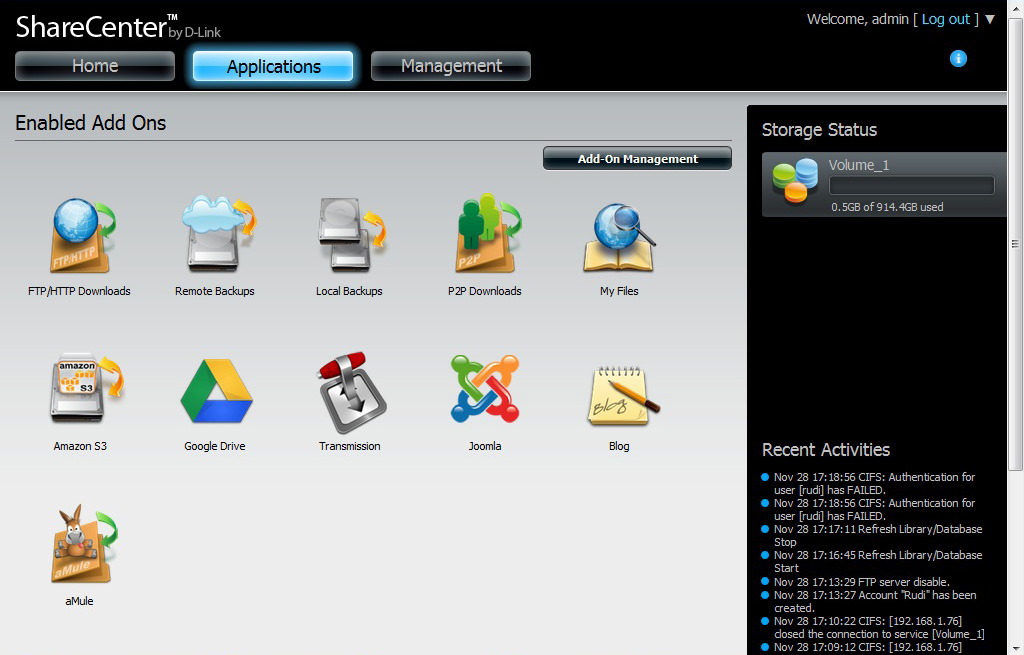This screenshot has height=655, width=1024.
Task: Click the "aMule" label text
Action: click(x=79, y=601)
